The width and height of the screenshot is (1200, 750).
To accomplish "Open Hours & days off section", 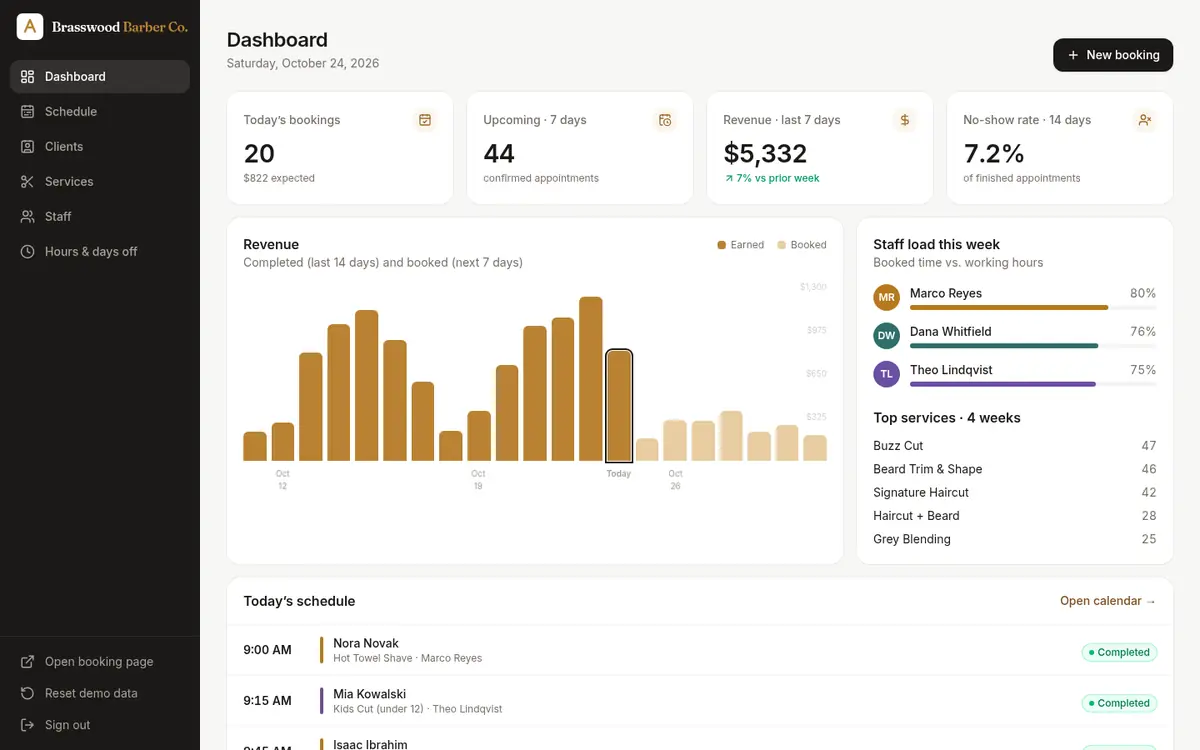I will pyautogui.click(x=100, y=252).
